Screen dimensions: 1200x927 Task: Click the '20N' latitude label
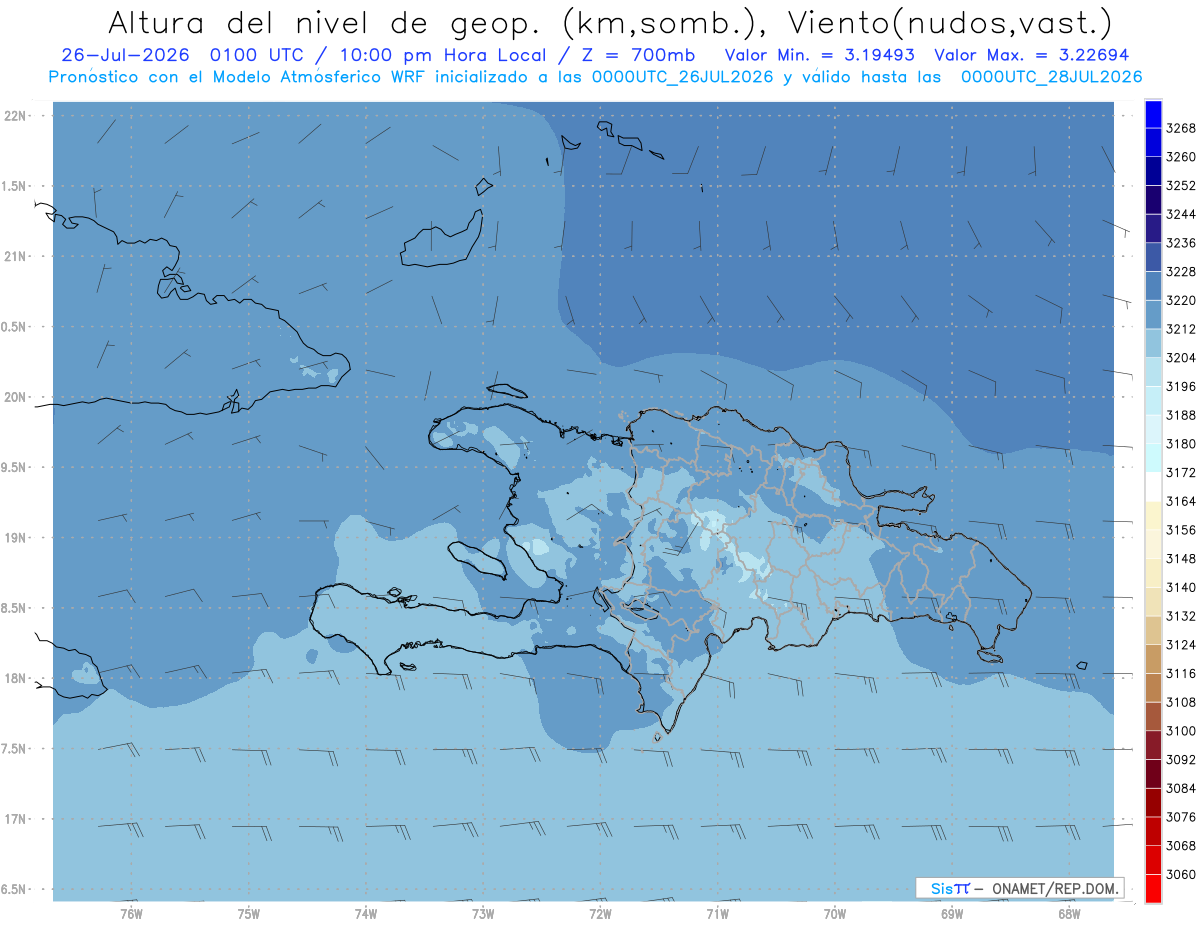16,397
